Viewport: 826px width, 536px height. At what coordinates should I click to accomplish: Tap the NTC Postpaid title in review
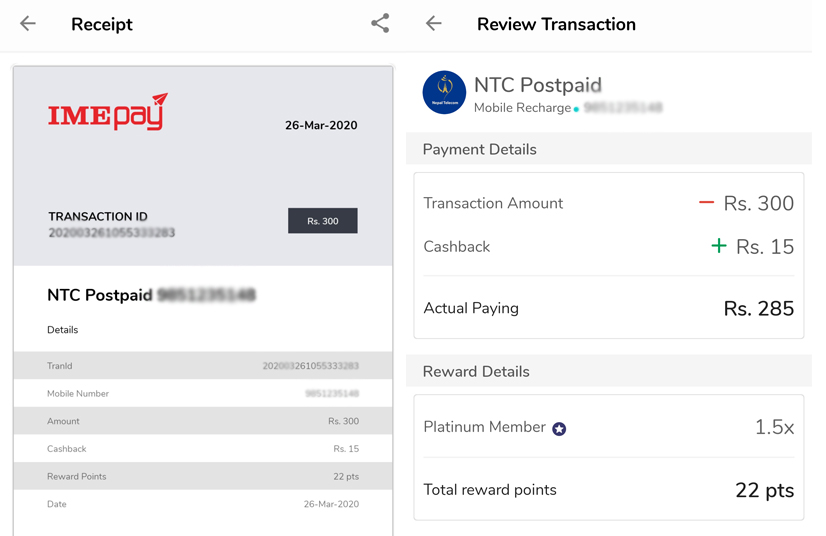coord(537,85)
